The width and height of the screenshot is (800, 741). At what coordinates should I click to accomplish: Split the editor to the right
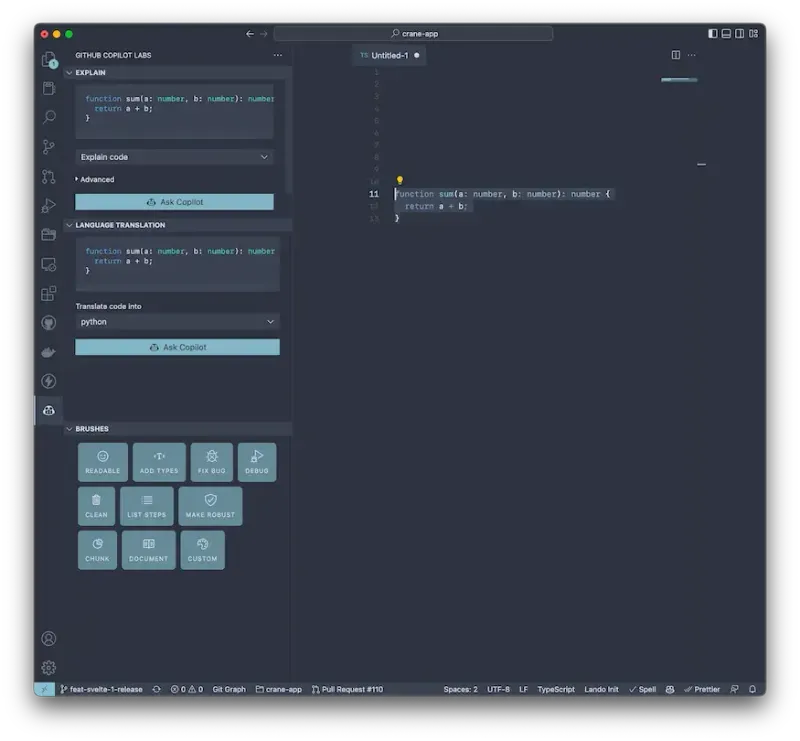point(676,55)
